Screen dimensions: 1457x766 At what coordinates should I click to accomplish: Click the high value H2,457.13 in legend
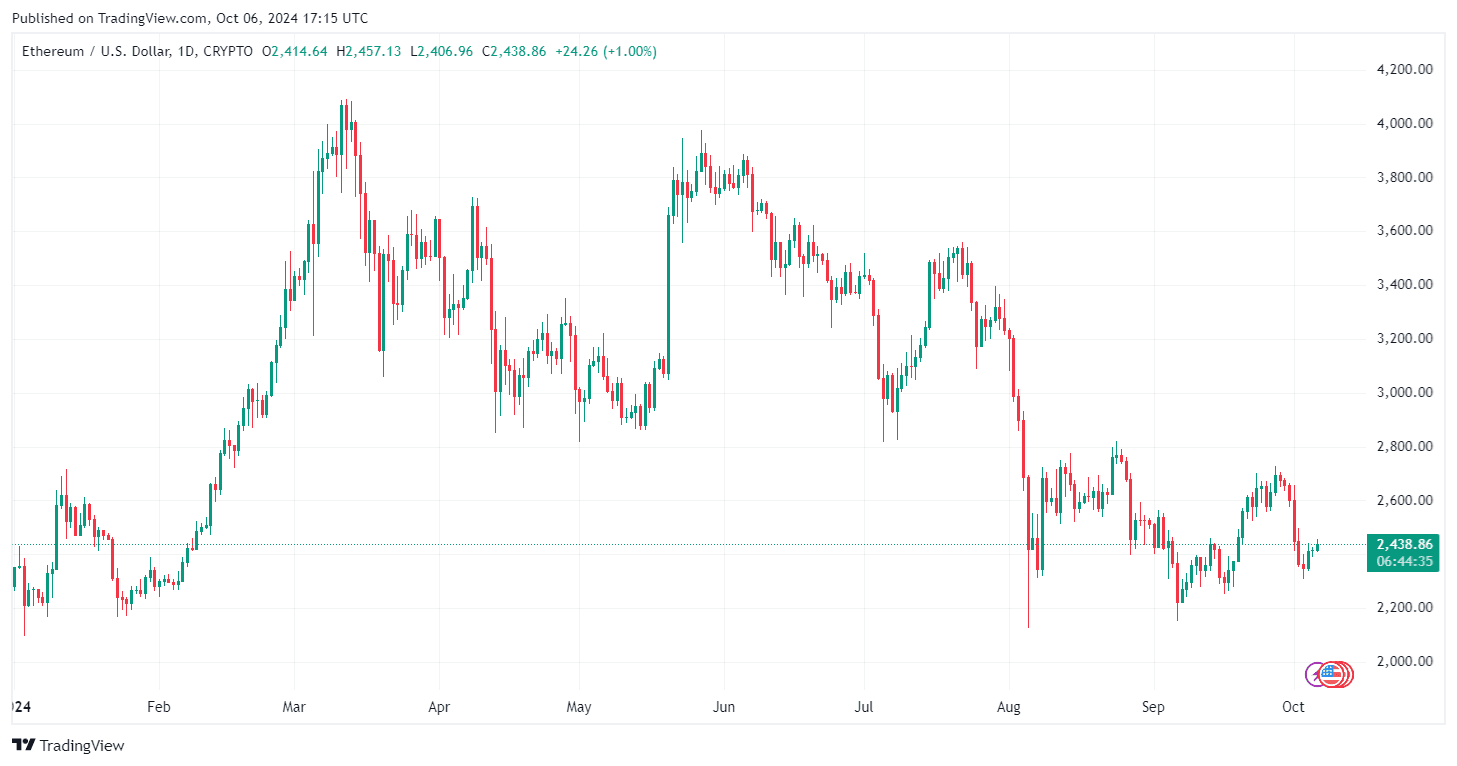(x=369, y=51)
